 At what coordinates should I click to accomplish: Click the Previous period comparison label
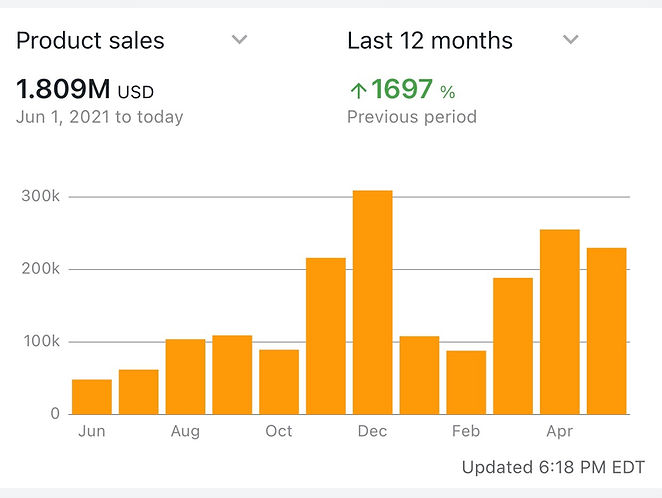pos(411,117)
